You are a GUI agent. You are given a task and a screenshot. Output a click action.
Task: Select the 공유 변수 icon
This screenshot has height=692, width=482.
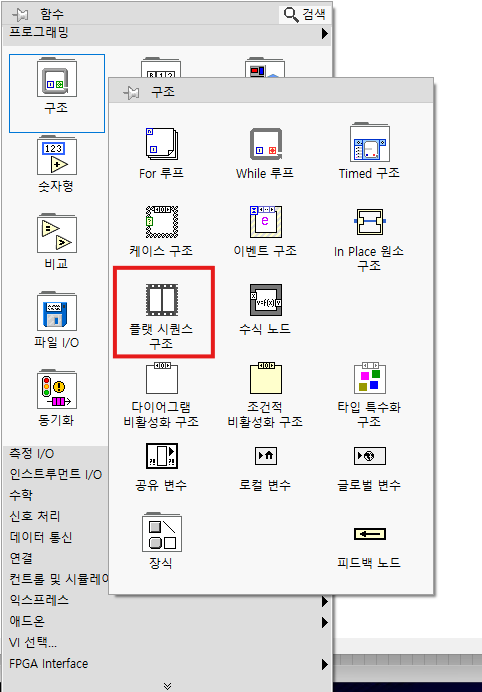pos(162,456)
